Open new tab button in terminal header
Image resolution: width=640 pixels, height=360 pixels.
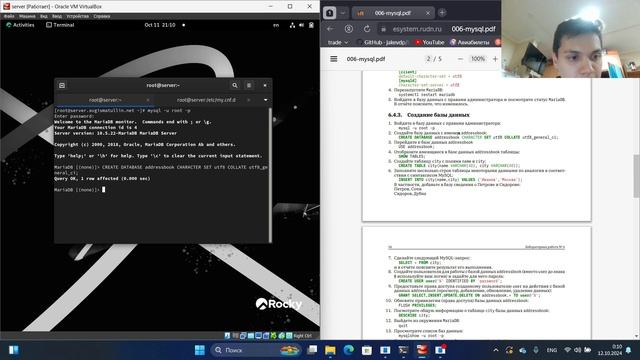62,85
